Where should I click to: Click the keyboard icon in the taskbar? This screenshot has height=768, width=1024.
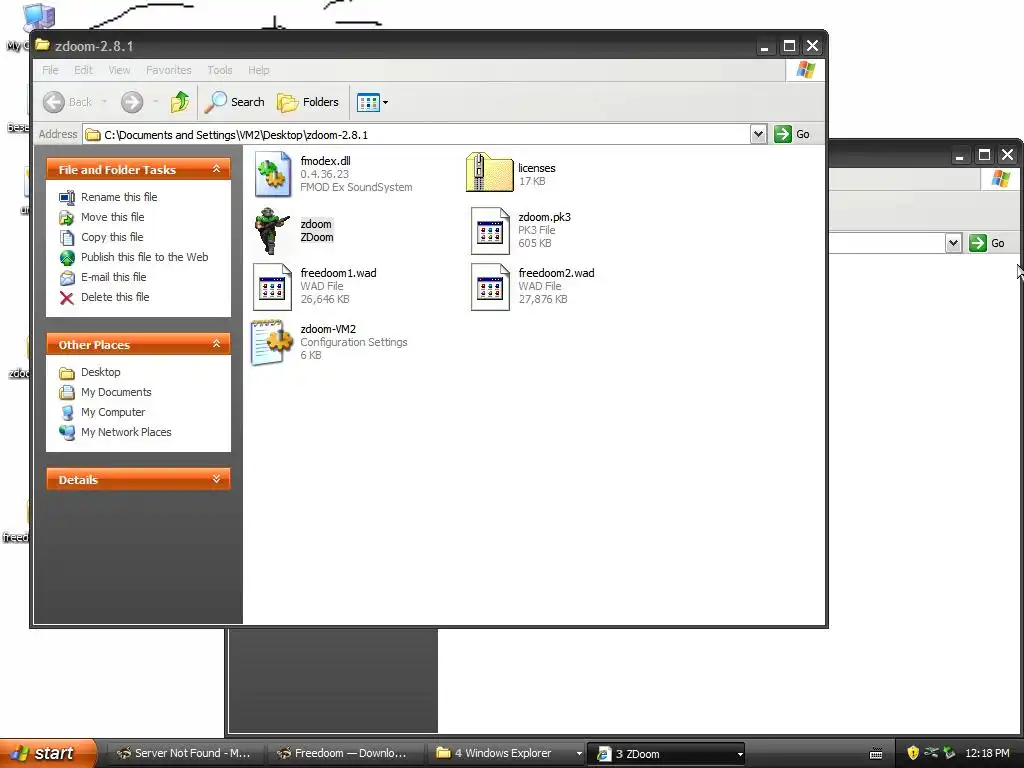(x=876, y=754)
